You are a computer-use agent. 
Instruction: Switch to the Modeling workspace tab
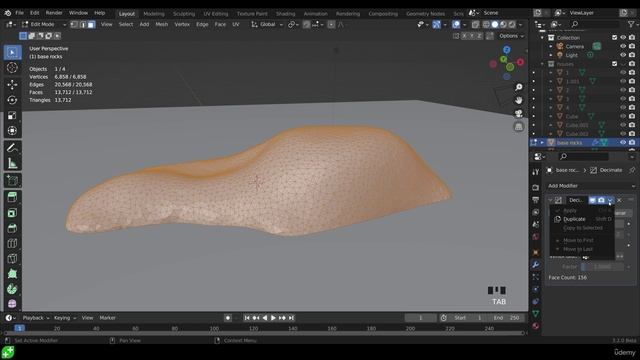154,13
